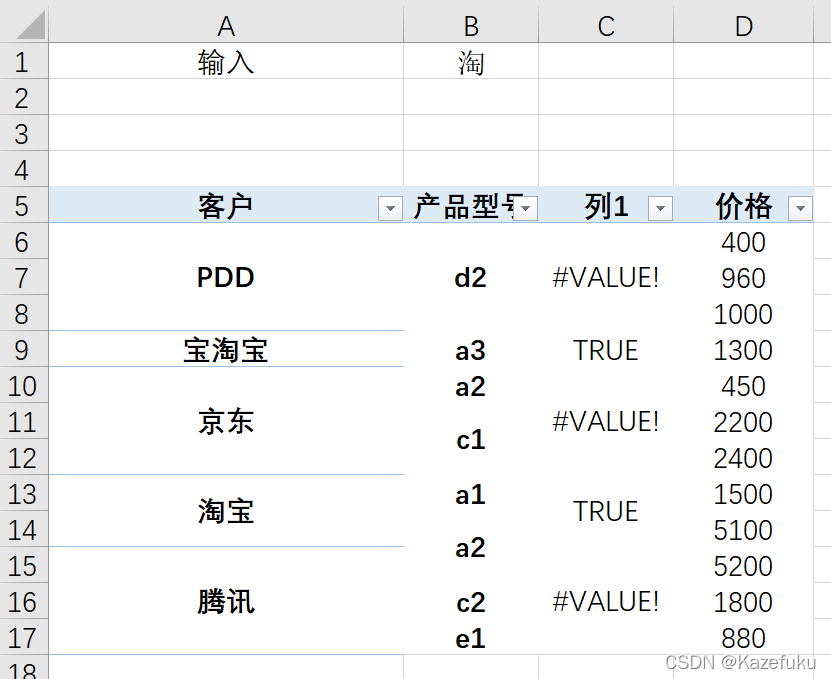Click #VALUE! cell beside PDD
This screenshot has height=679, width=831.
(x=606, y=277)
